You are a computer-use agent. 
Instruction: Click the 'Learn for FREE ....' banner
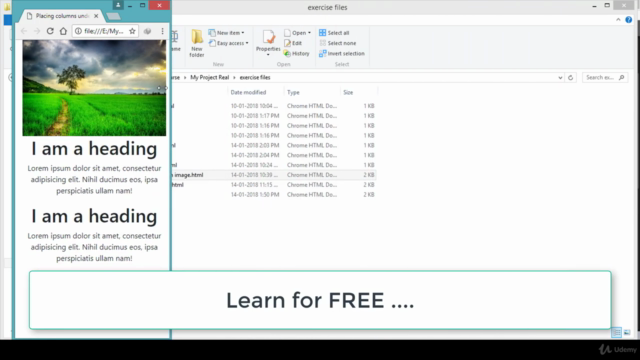(x=320, y=300)
